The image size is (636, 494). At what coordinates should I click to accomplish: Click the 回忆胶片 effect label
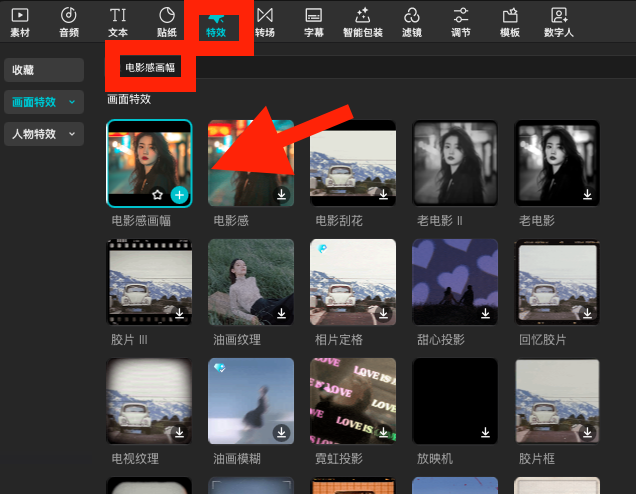tap(543, 339)
